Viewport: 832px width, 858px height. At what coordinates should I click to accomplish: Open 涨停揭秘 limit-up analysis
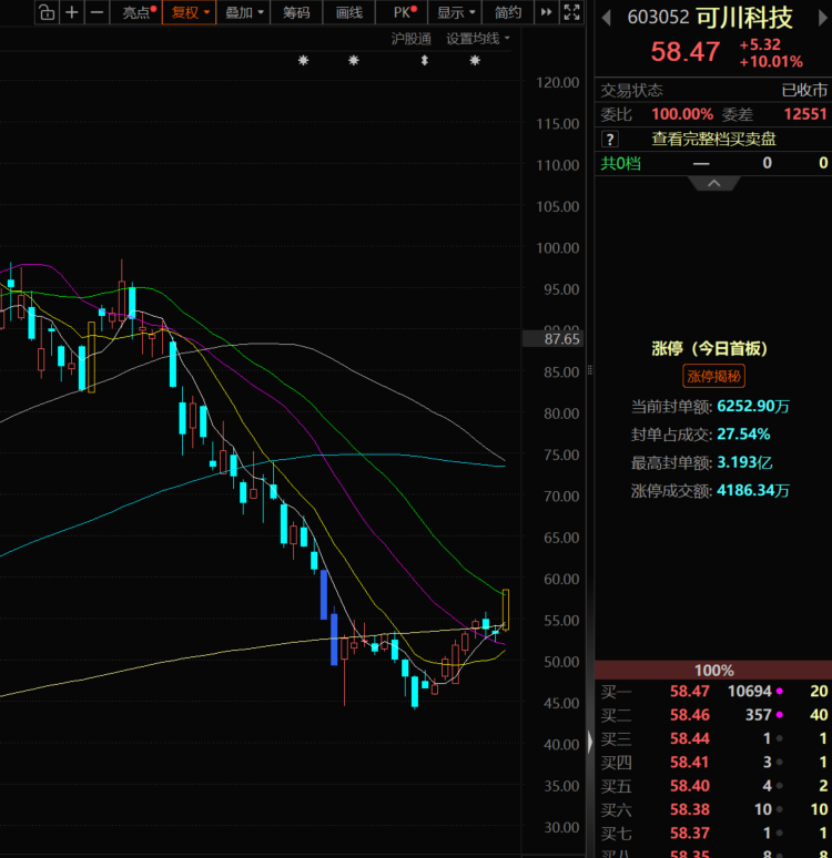714,376
